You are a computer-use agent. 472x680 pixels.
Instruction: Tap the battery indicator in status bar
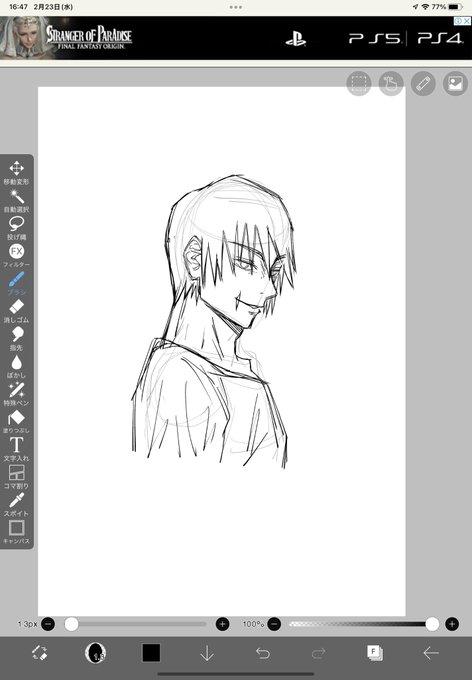[456, 7]
